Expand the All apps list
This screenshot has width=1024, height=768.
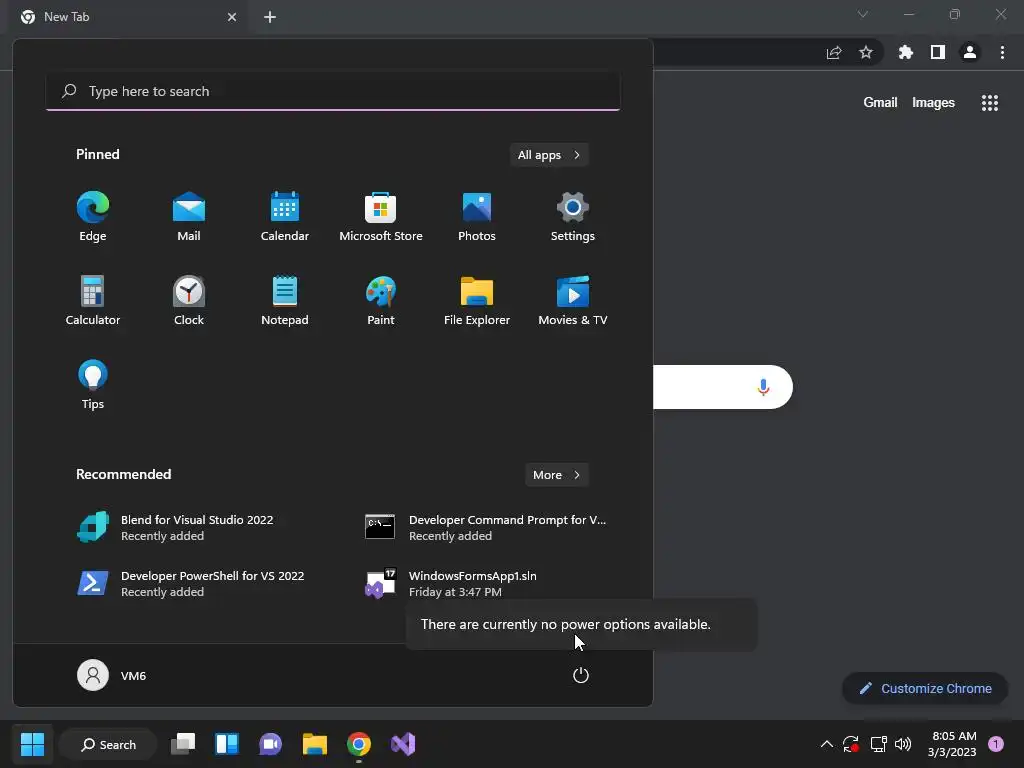point(549,155)
